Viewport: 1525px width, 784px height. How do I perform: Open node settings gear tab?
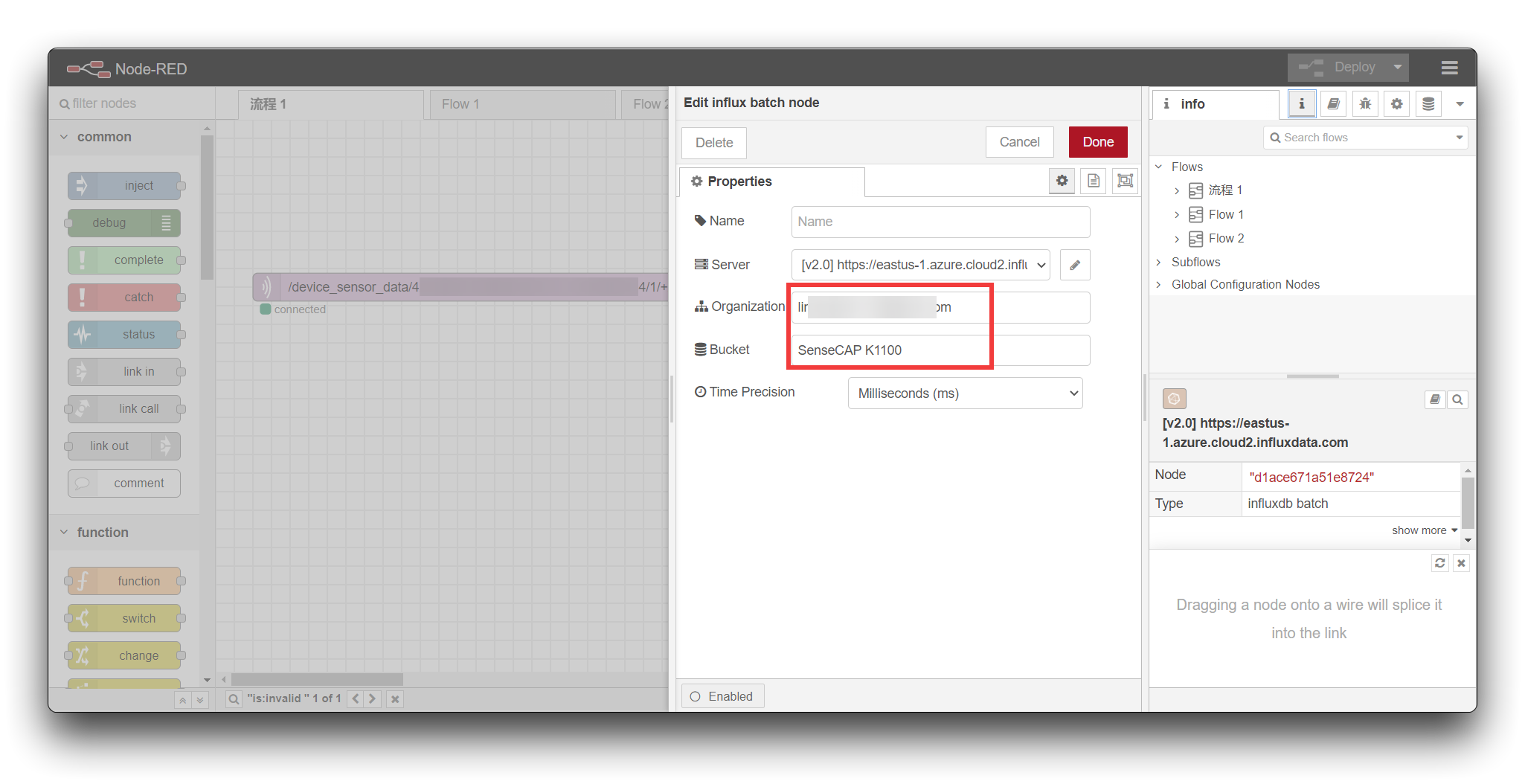coord(1062,181)
